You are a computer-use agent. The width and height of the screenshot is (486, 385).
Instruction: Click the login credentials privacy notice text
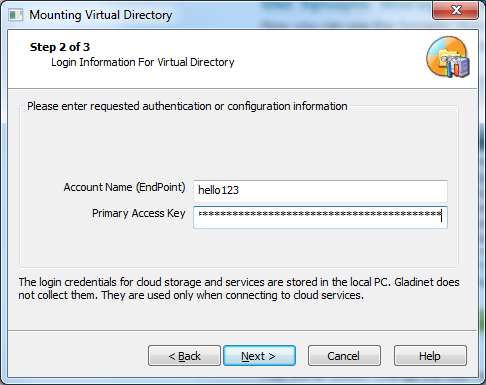tap(239, 289)
